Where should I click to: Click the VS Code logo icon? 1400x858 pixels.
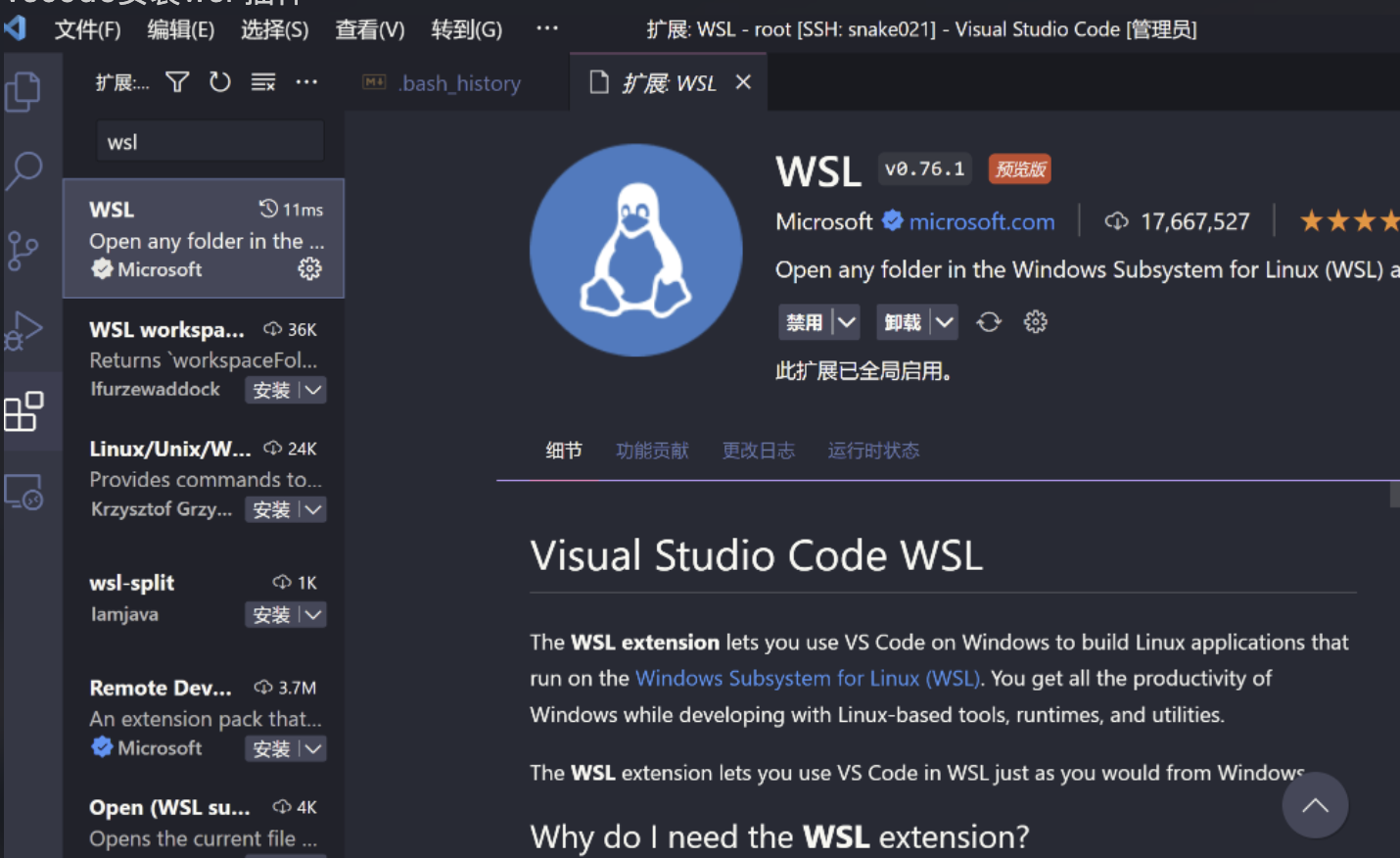click(16, 28)
